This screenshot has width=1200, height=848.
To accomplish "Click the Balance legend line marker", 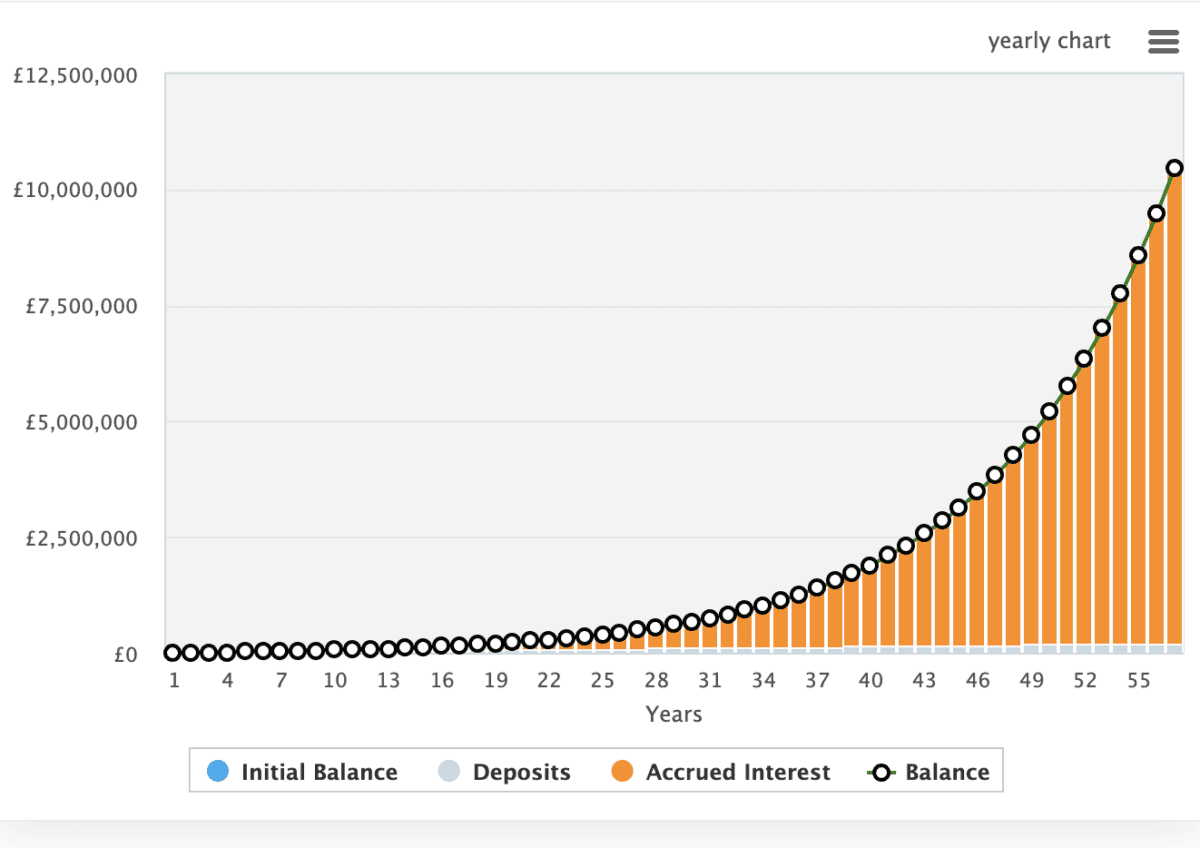I will point(880,772).
